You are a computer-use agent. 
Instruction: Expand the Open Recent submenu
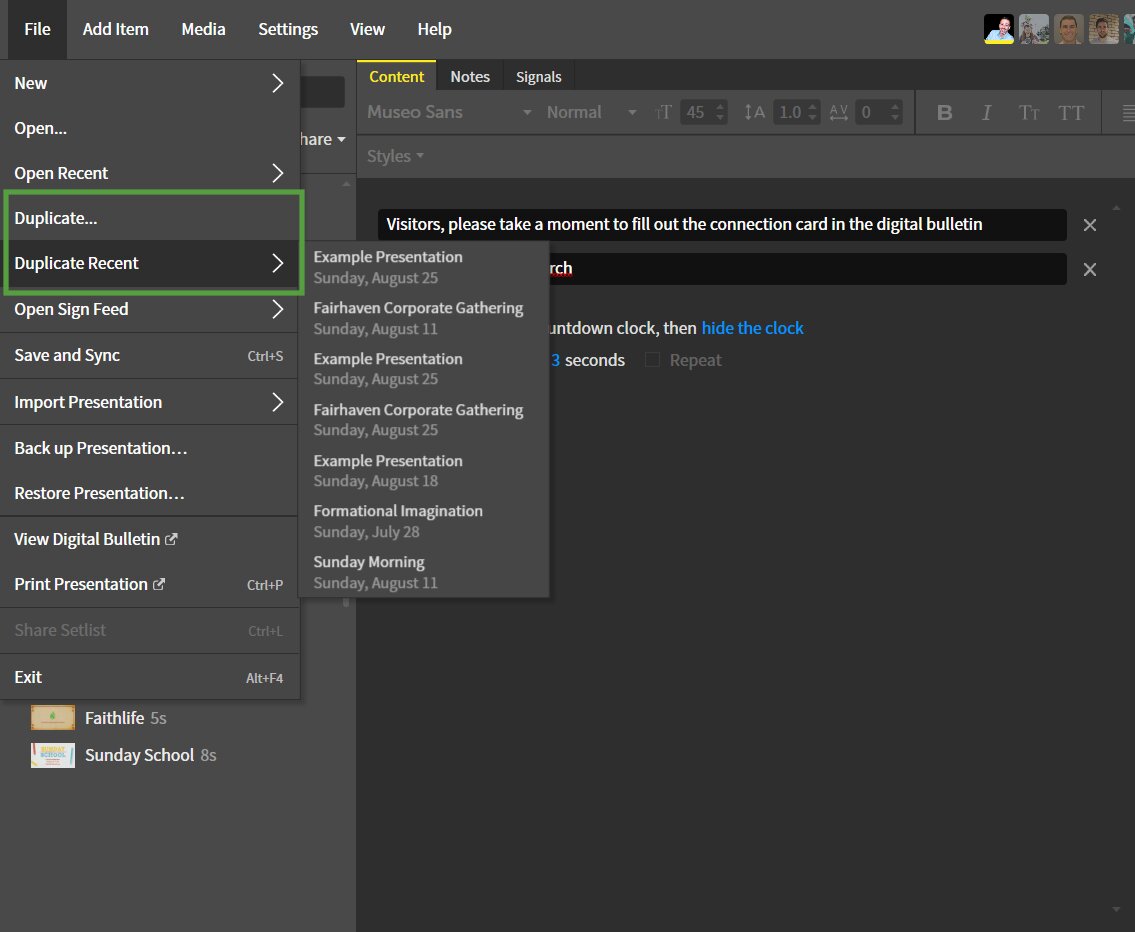(x=150, y=173)
